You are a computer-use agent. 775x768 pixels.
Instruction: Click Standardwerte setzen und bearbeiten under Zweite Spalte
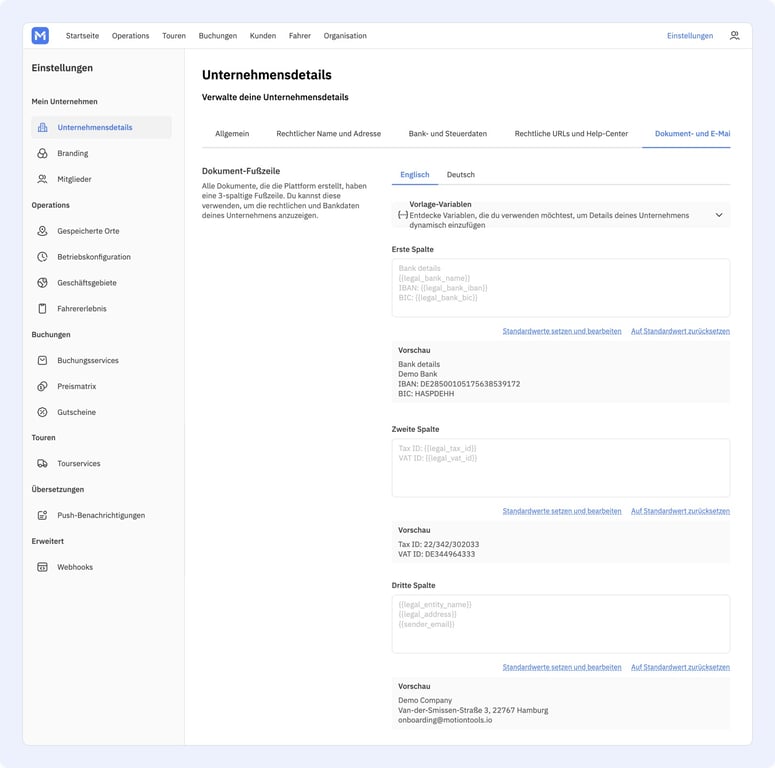point(562,511)
